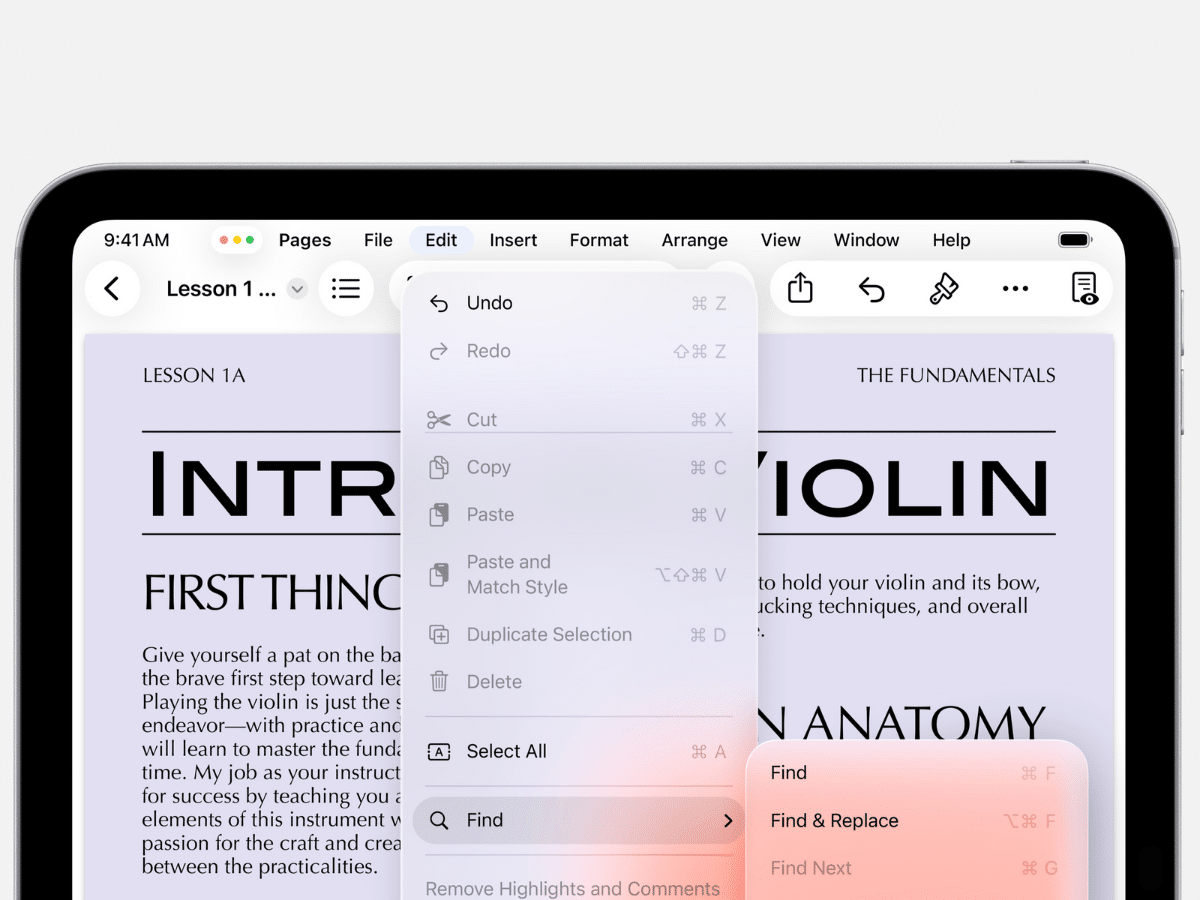This screenshot has width=1200, height=900.
Task: Open the File menu
Action: click(378, 240)
